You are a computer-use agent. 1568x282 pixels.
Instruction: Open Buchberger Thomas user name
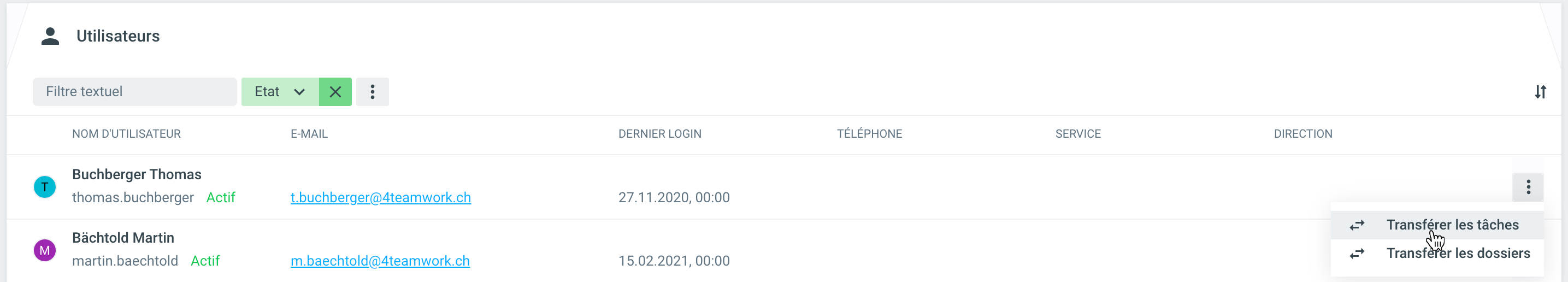[137, 175]
